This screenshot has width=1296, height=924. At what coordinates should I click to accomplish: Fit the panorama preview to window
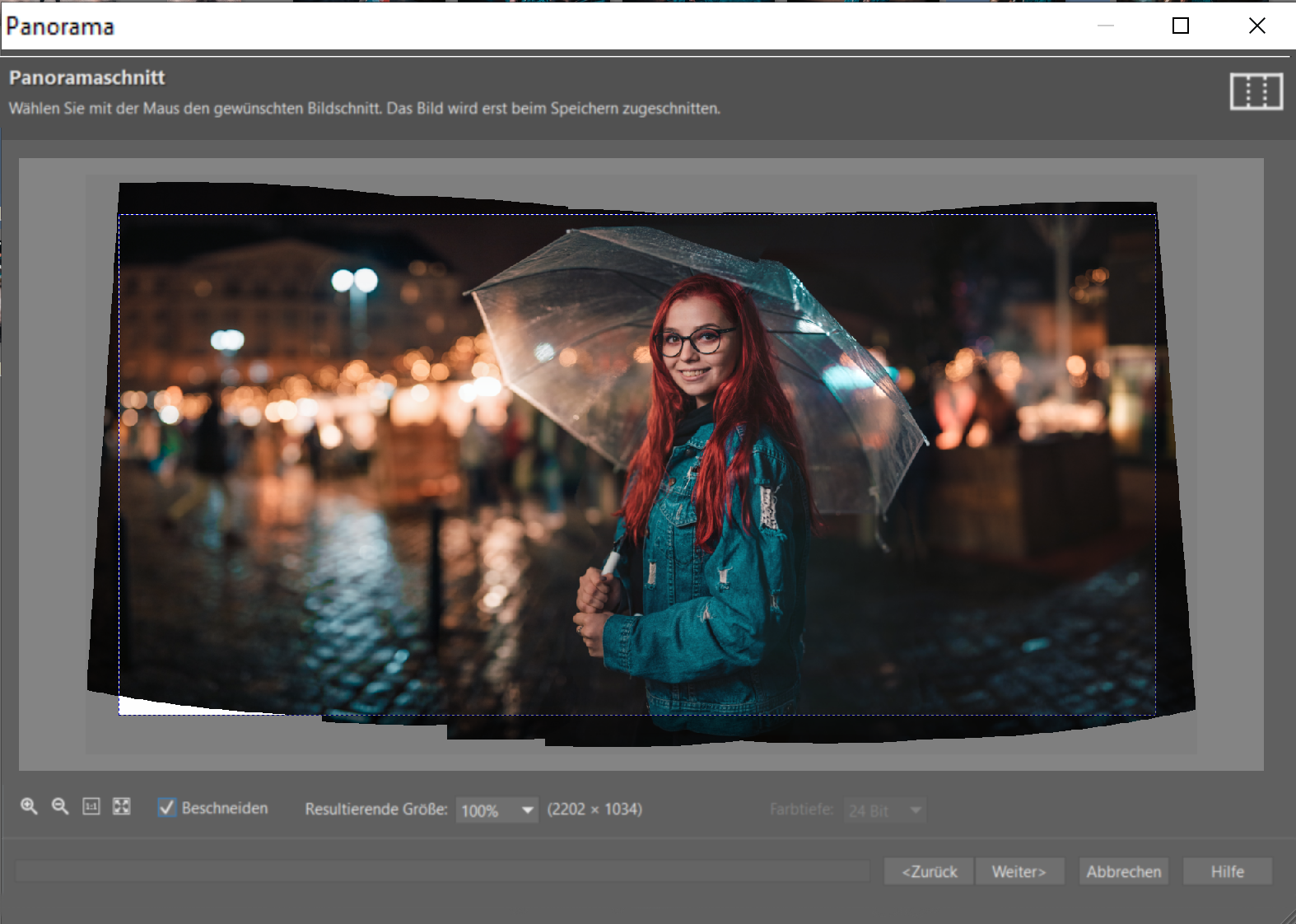coord(122,807)
